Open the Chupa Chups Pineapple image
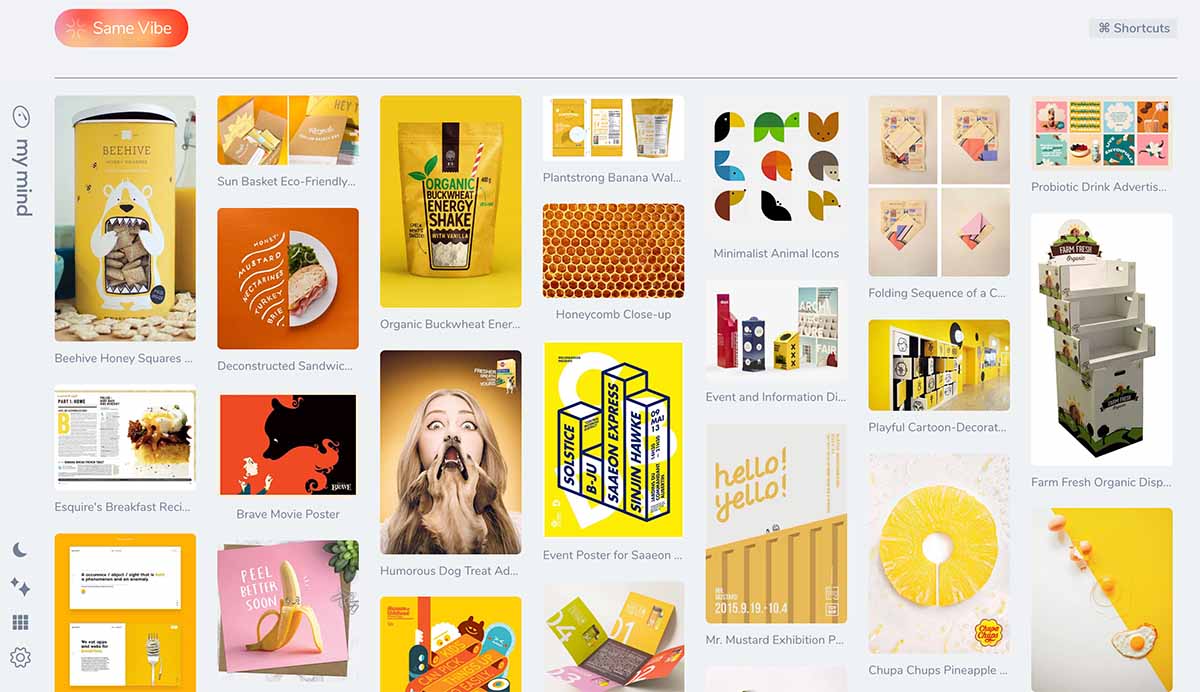 [939, 553]
